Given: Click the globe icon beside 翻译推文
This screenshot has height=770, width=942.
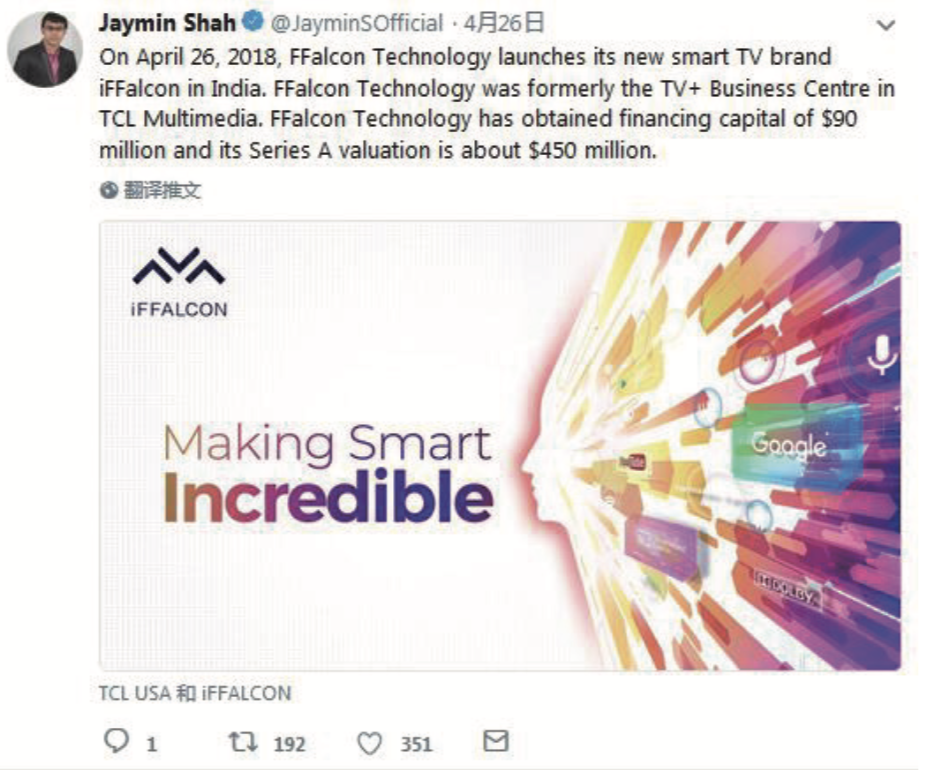Looking at the screenshot, I should [109, 189].
